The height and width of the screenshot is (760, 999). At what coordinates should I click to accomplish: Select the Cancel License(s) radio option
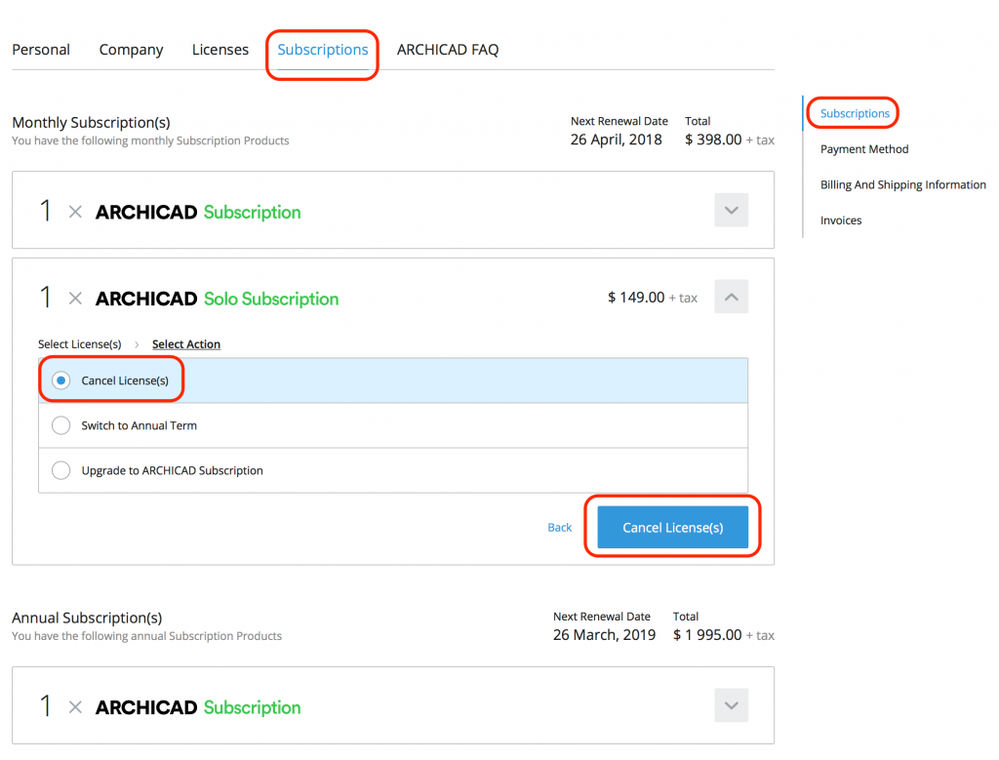point(61,381)
